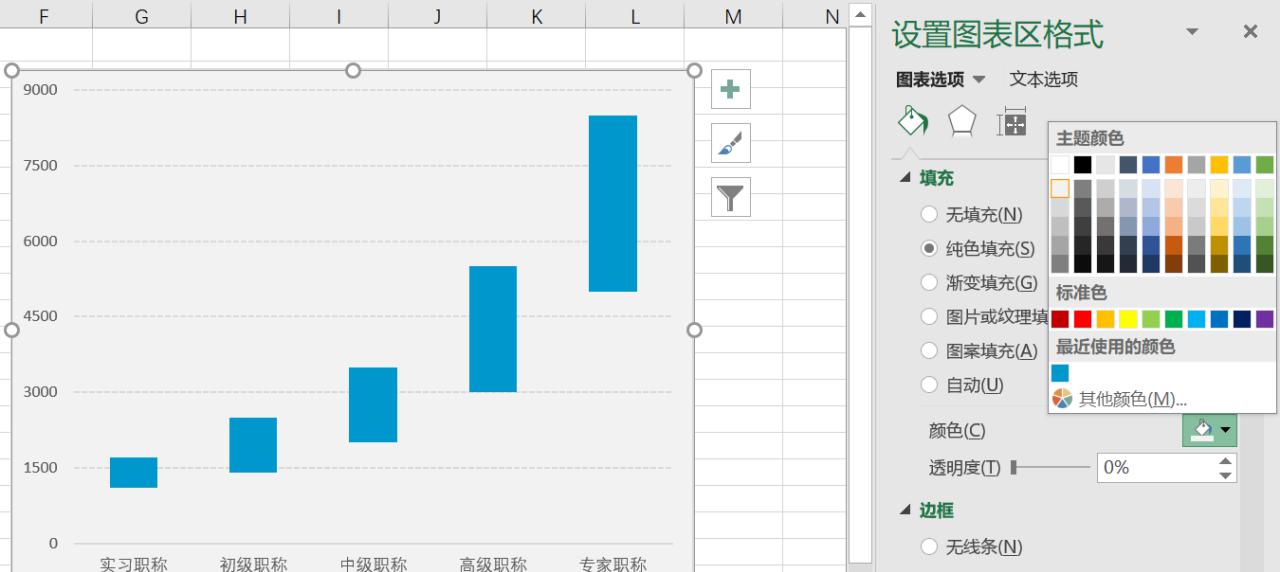Expand the 图表选项 dropdown
1280x572 pixels.
[x=978, y=80]
